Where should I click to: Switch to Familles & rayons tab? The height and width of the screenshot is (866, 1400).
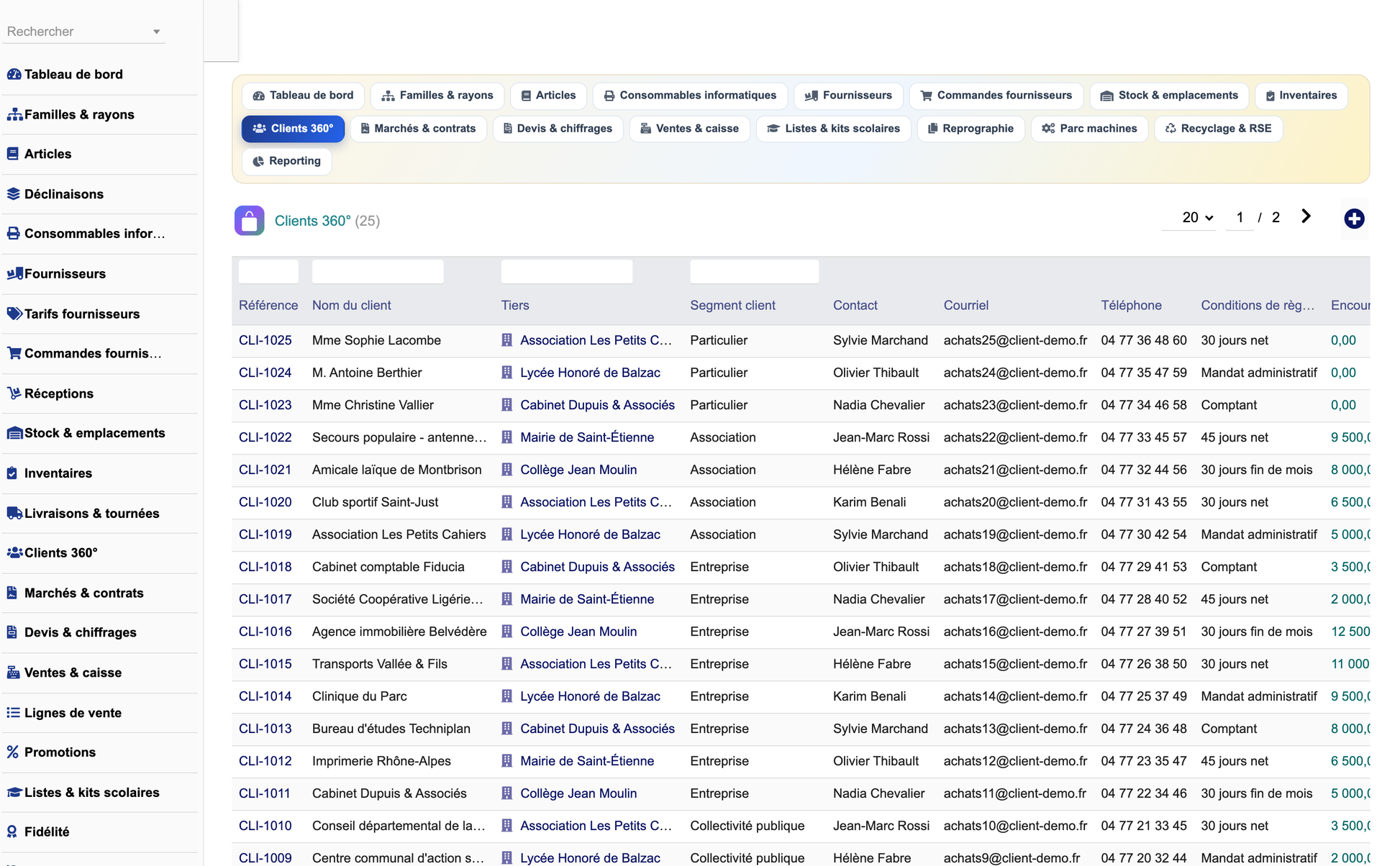[x=437, y=96]
